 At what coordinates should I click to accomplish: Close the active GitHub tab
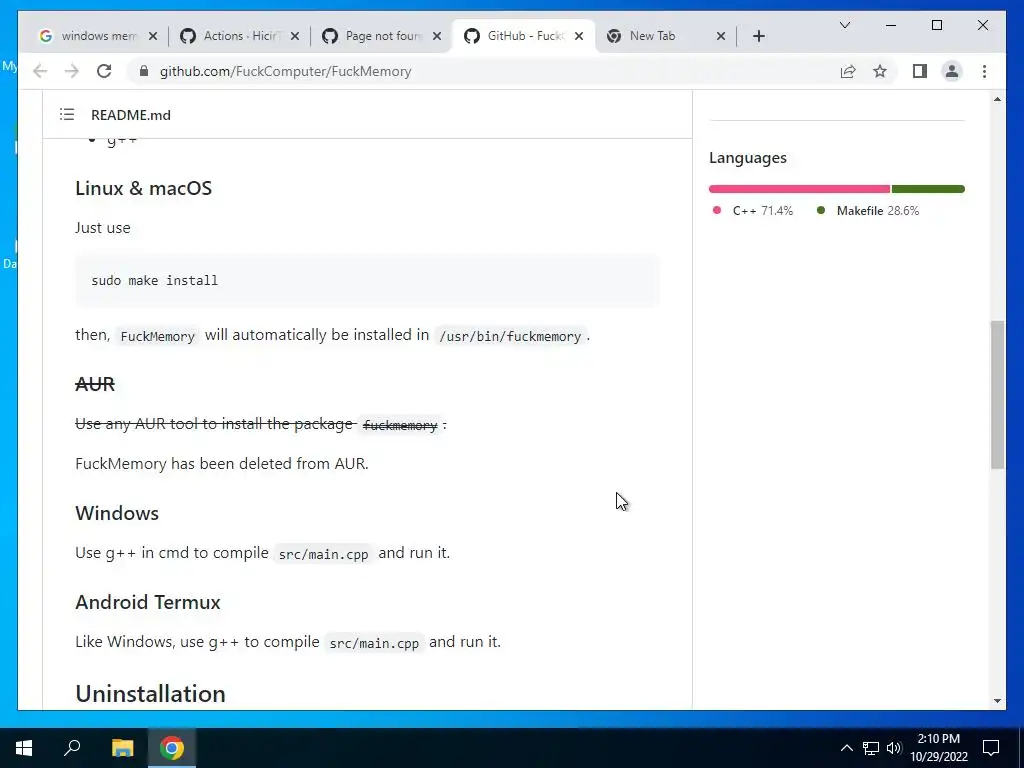coord(579,36)
